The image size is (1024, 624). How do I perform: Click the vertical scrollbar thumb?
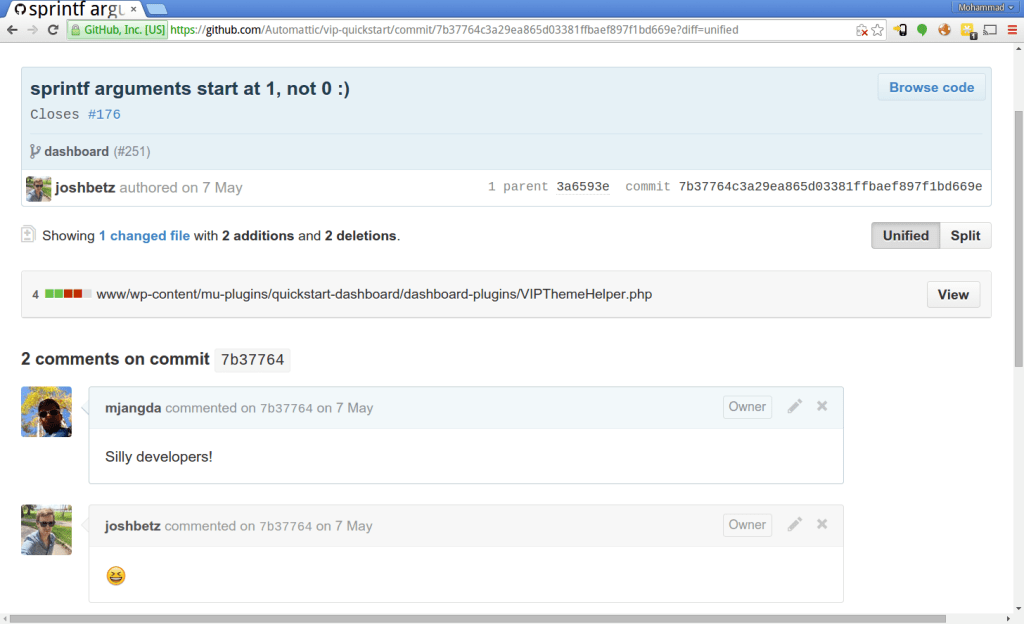[1018, 239]
